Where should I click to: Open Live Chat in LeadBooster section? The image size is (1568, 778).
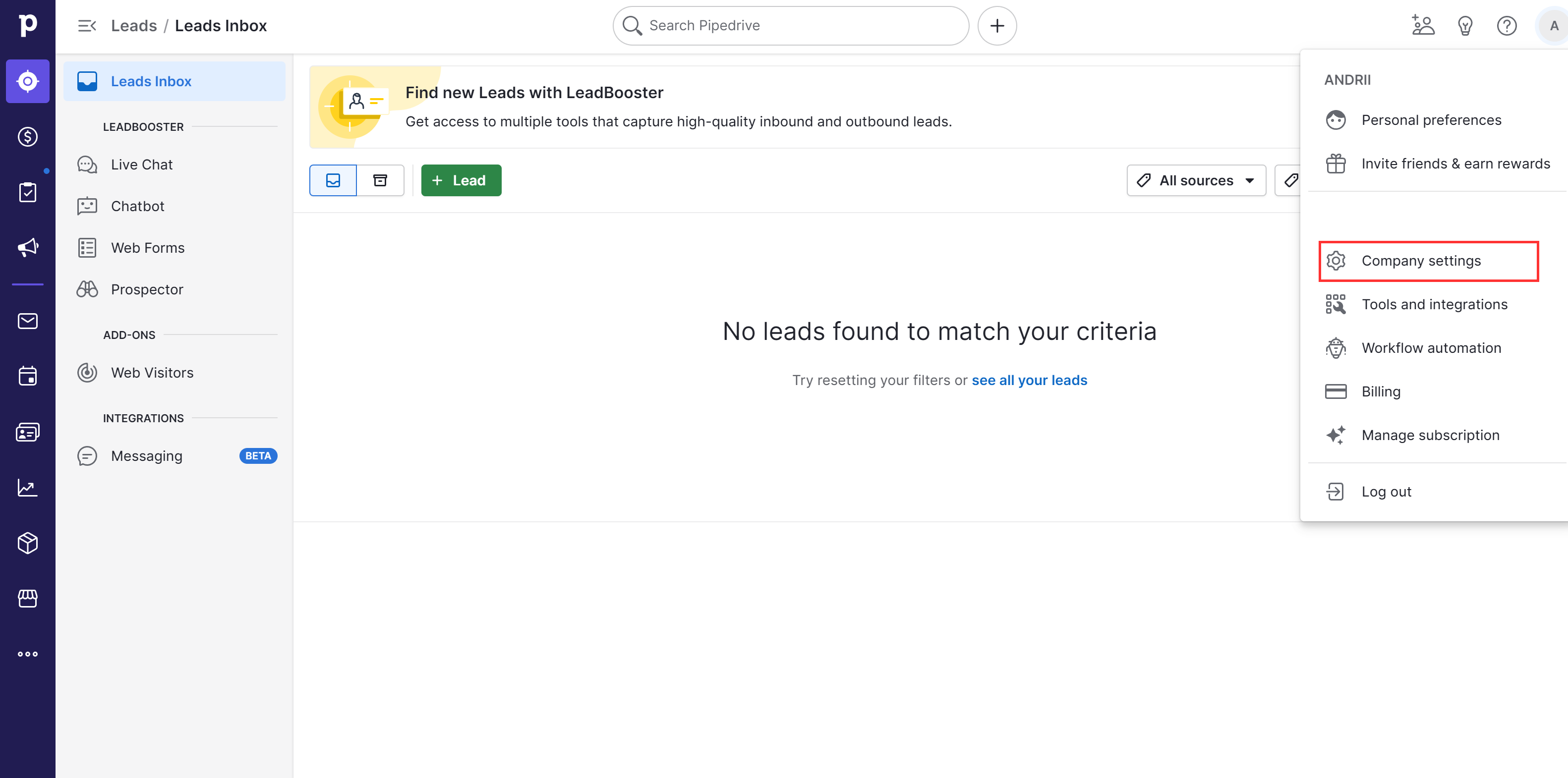click(174, 164)
